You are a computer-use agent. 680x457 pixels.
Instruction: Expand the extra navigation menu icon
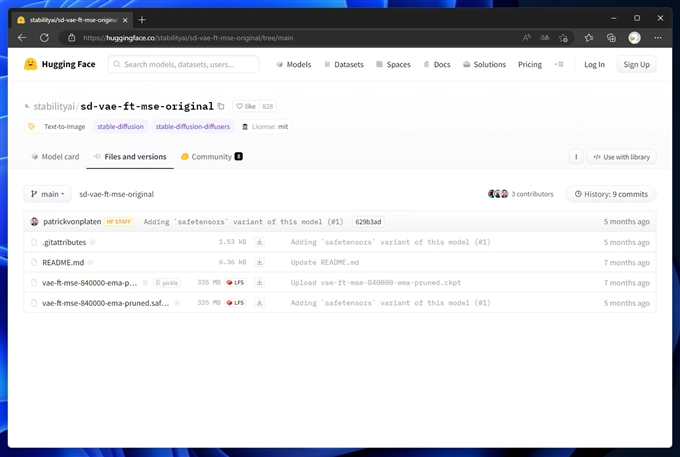559,64
